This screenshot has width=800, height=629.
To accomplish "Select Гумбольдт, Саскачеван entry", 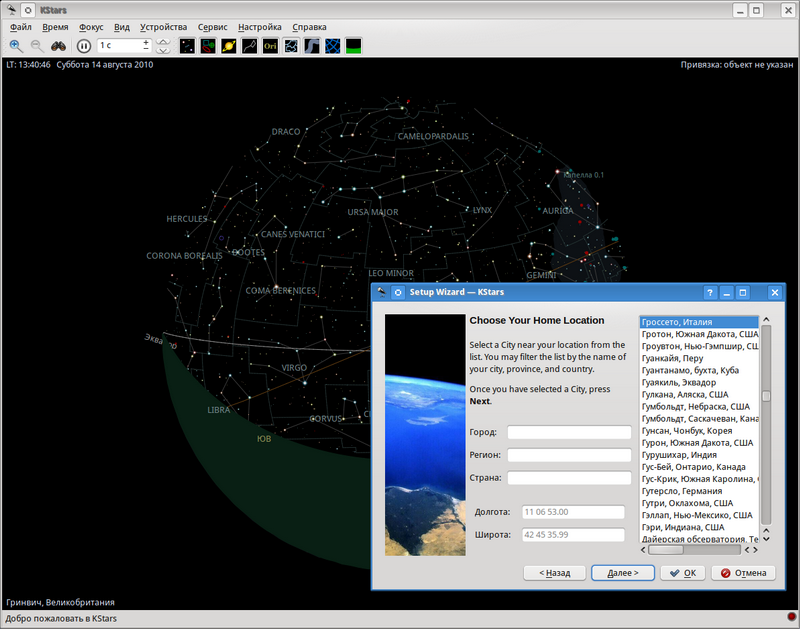I will [x=699, y=419].
